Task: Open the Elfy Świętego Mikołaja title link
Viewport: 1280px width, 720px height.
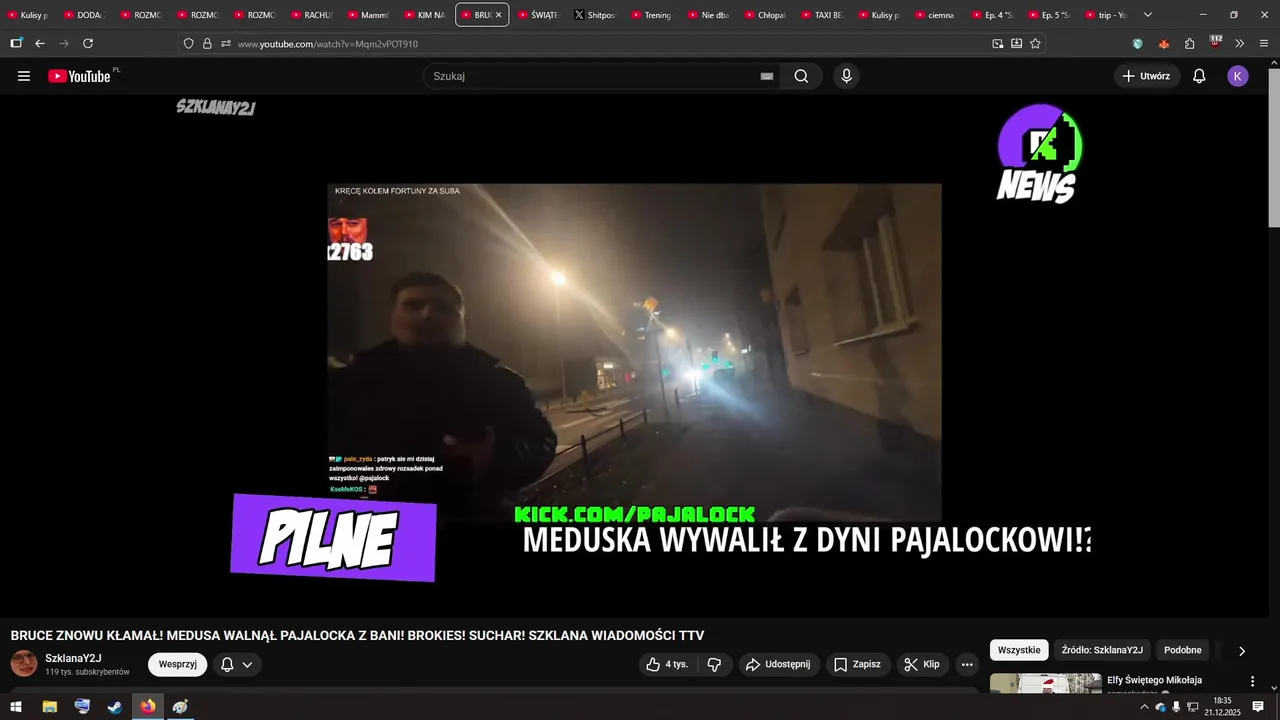Action: point(1154,680)
